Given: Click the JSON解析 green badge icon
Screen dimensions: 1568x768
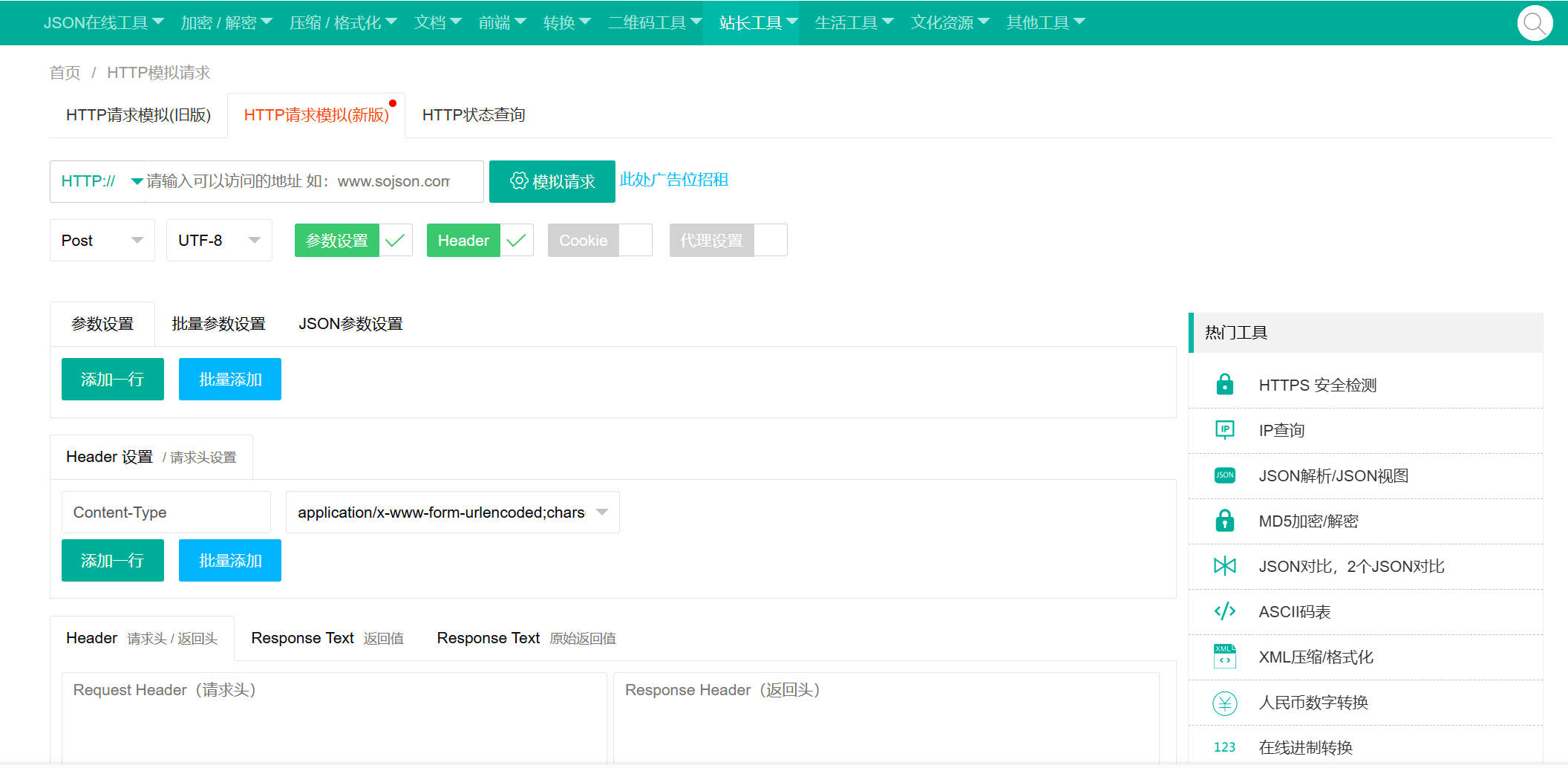Looking at the screenshot, I should coord(1224,475).
